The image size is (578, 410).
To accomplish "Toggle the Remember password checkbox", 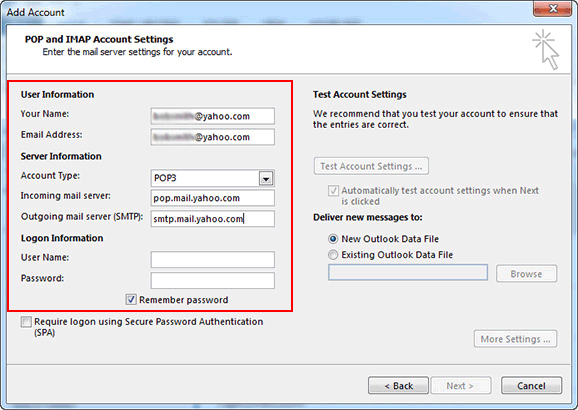I will 131,299.
